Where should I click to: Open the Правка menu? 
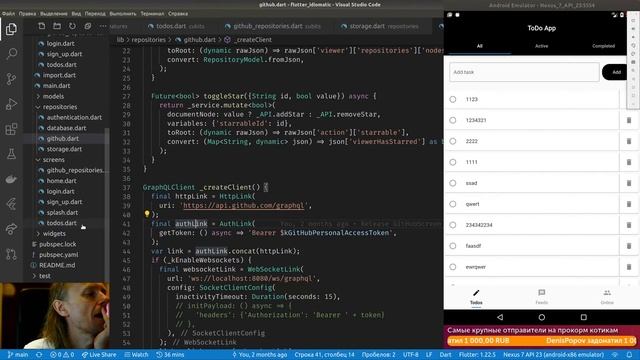pyautogui.click(x=27, y=13)
